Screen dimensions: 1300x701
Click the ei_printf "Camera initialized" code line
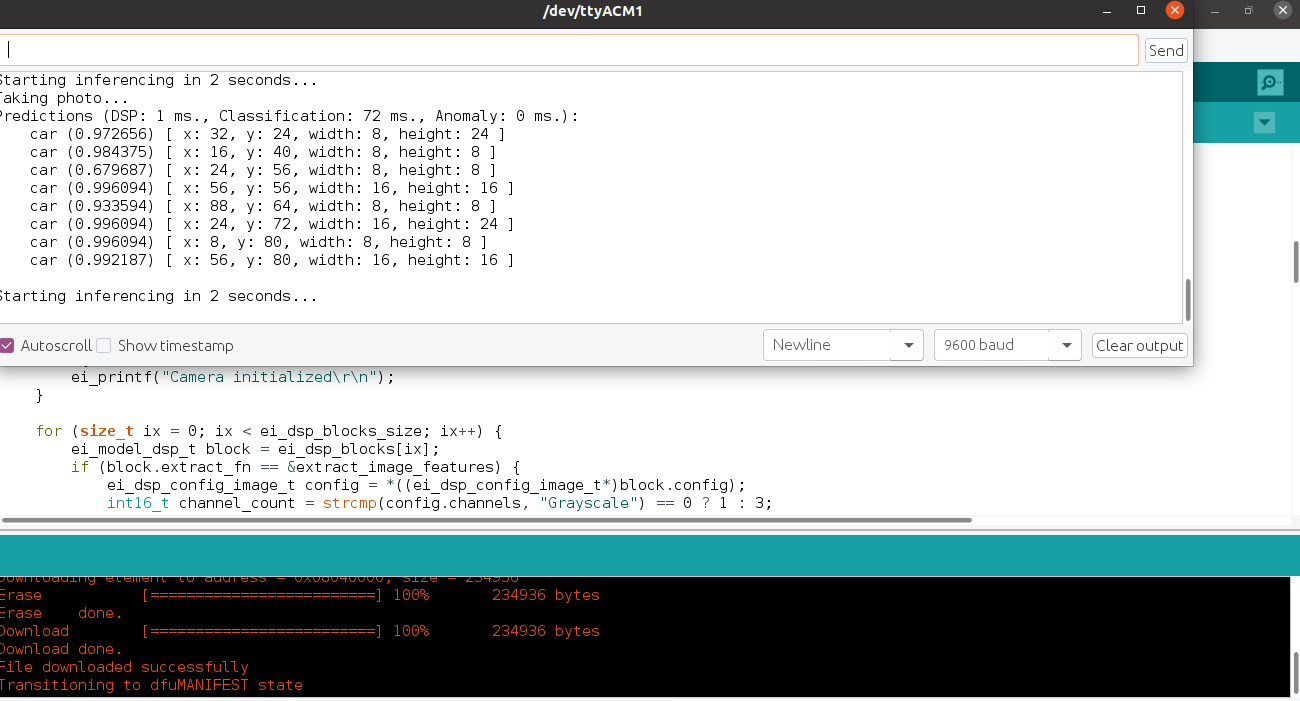(233, 377)
